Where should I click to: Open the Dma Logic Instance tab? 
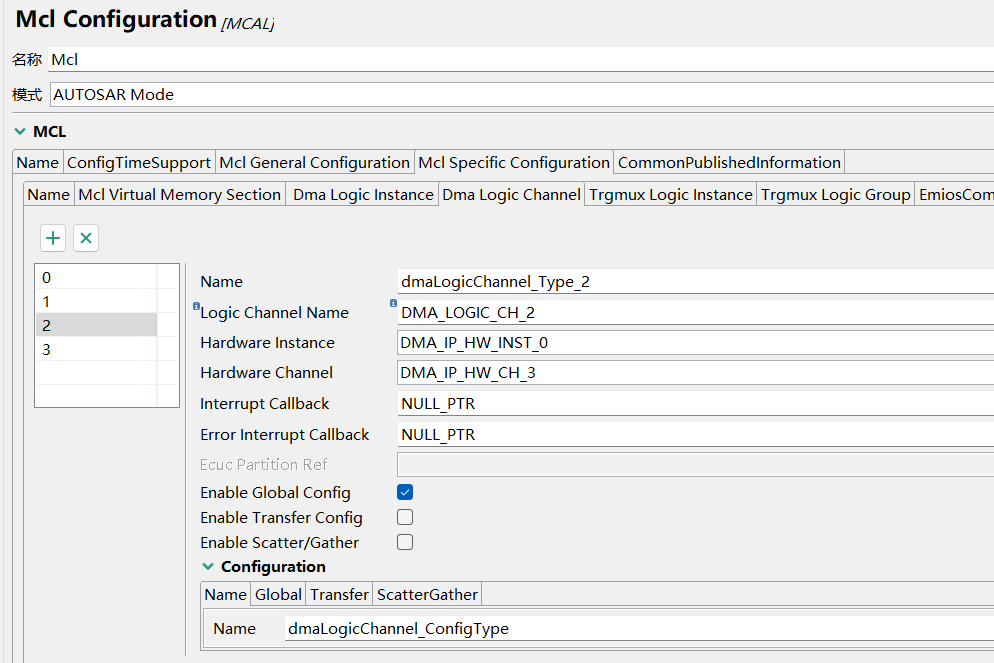(363, 194)
